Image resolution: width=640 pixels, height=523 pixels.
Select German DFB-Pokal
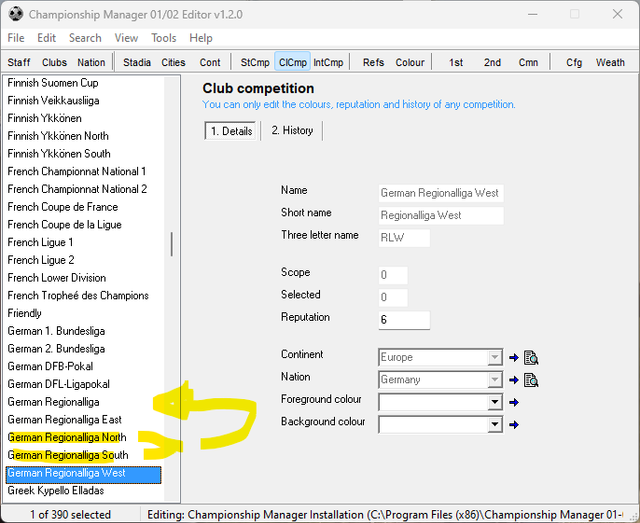[50, 367]
